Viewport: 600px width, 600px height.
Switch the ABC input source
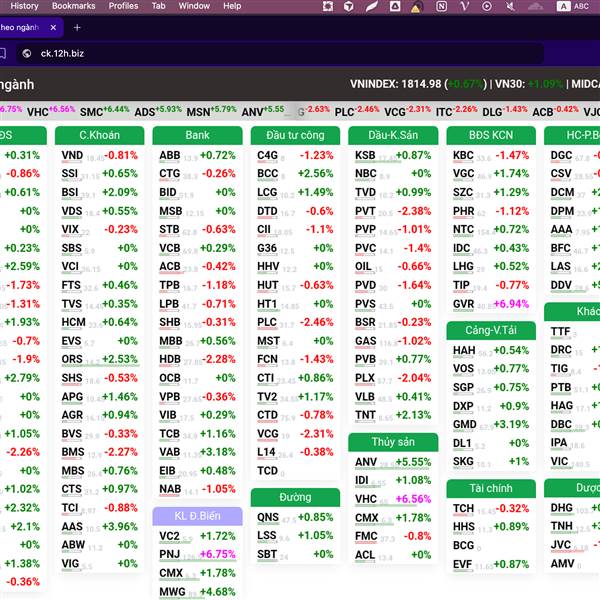click(573, 6)
